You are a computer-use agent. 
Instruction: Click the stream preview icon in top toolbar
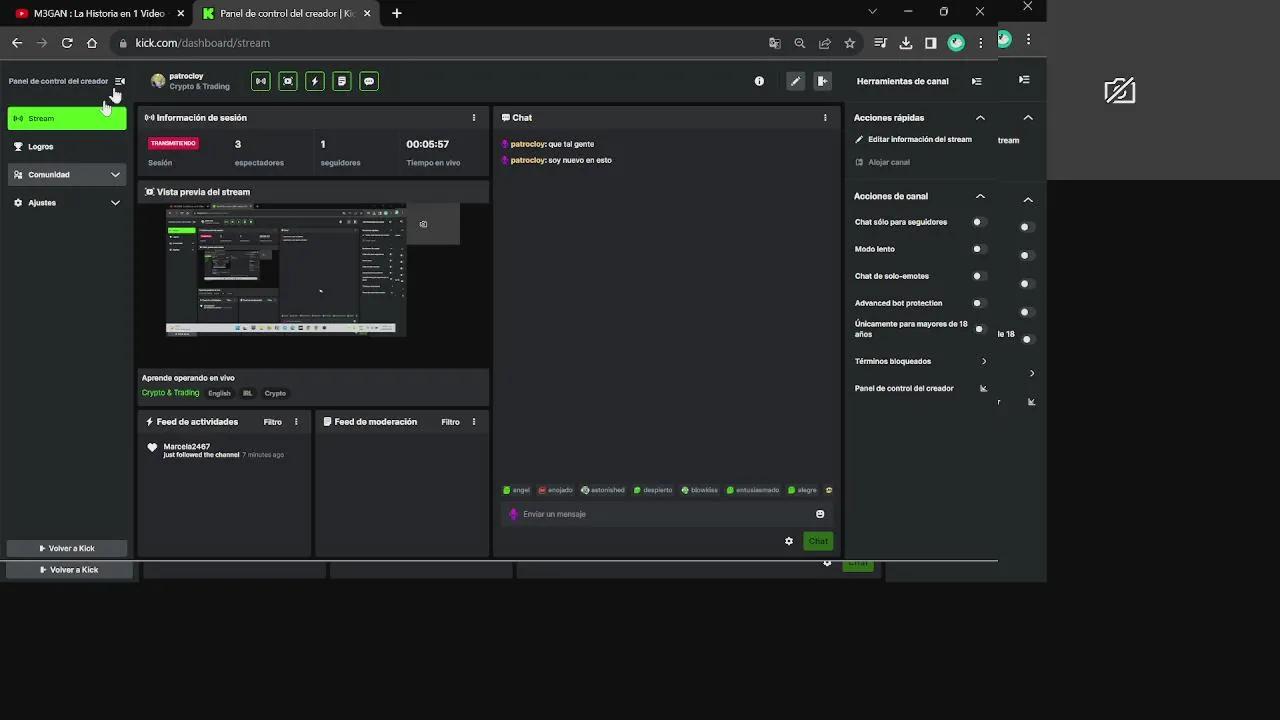(288, 81)
